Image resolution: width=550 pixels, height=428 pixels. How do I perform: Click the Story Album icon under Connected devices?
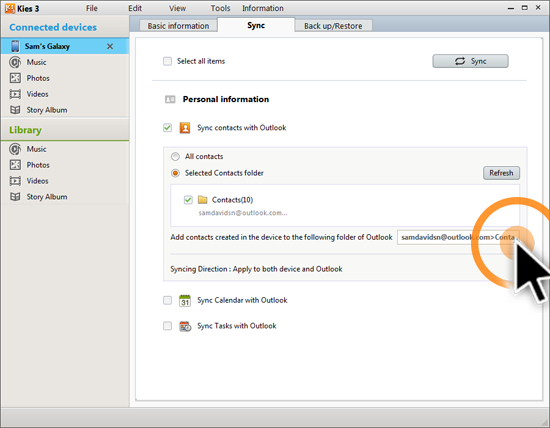point(15,110)
